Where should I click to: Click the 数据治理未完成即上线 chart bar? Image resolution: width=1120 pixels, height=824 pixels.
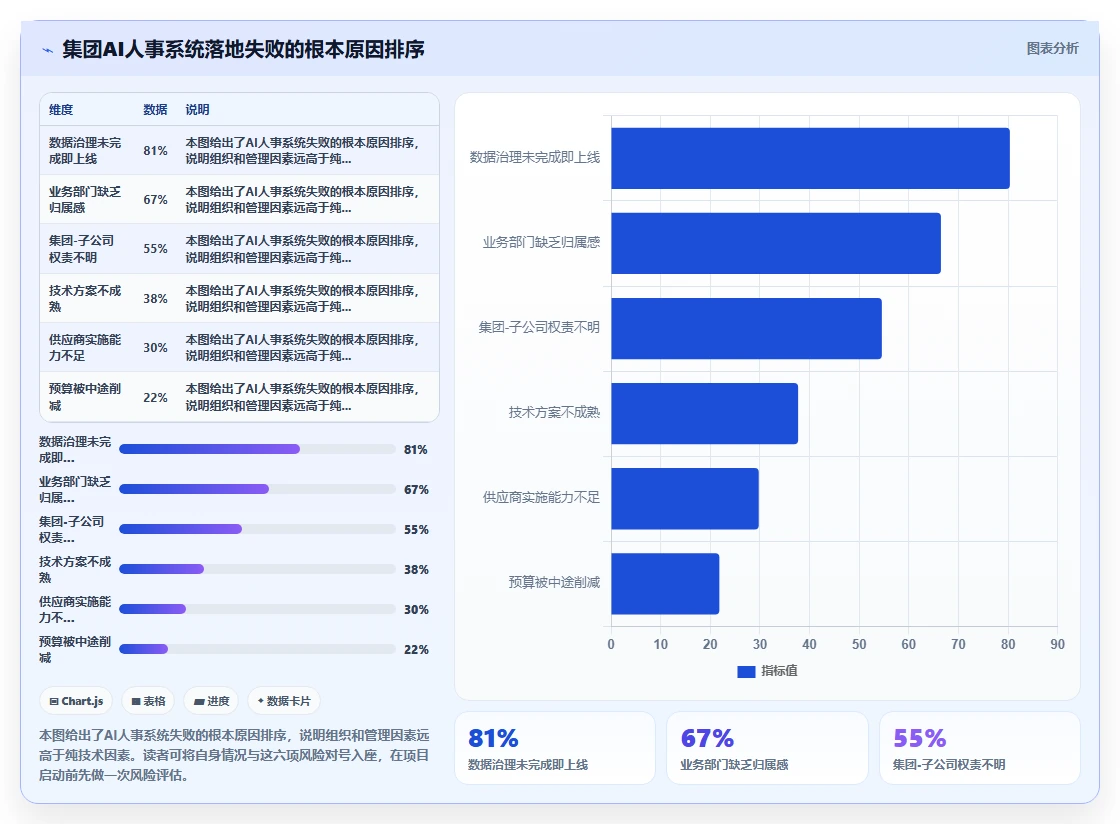pos(810,159)
